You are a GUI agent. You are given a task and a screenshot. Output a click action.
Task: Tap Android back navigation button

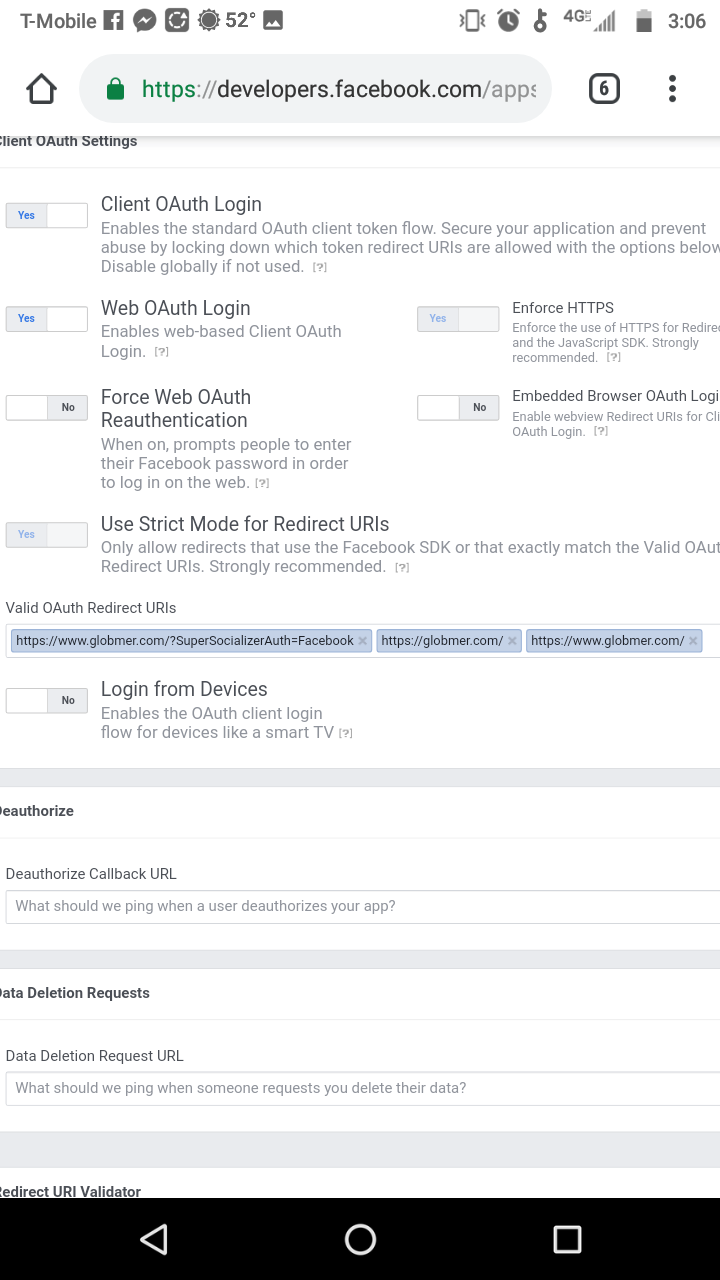(x=154, y=1239)
